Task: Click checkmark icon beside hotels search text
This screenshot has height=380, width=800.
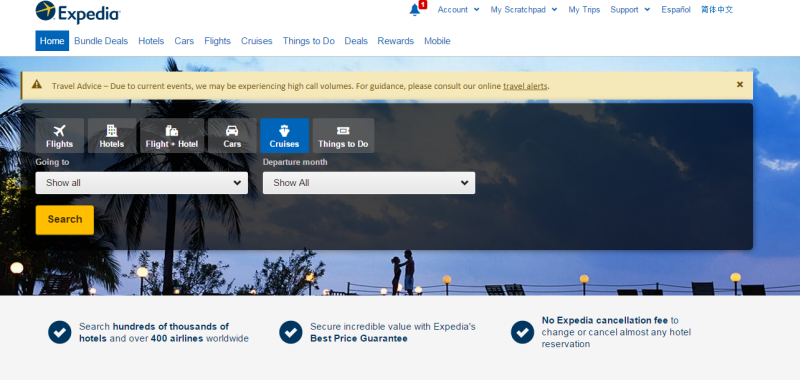Action: [x=60, y=333]
